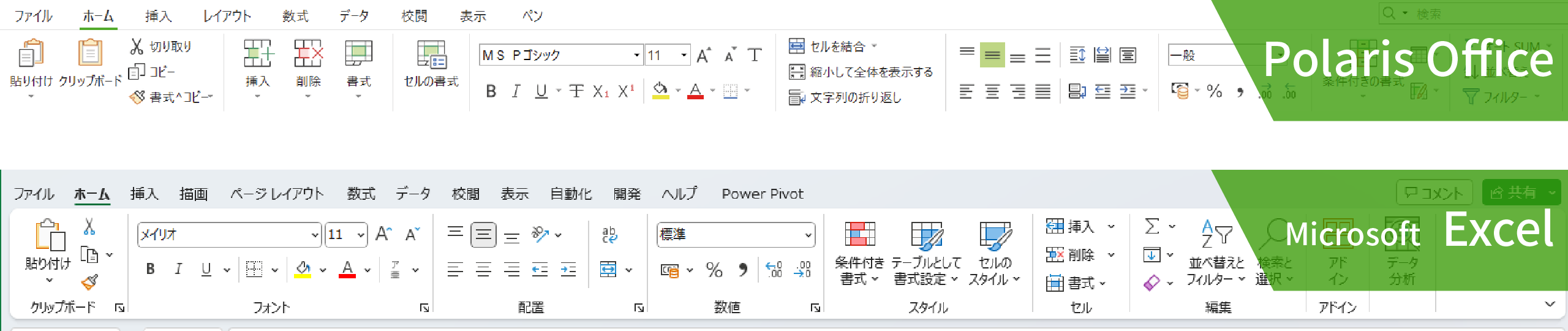
Task: Increase font size in Polaris Office
Action: (704, 55)
